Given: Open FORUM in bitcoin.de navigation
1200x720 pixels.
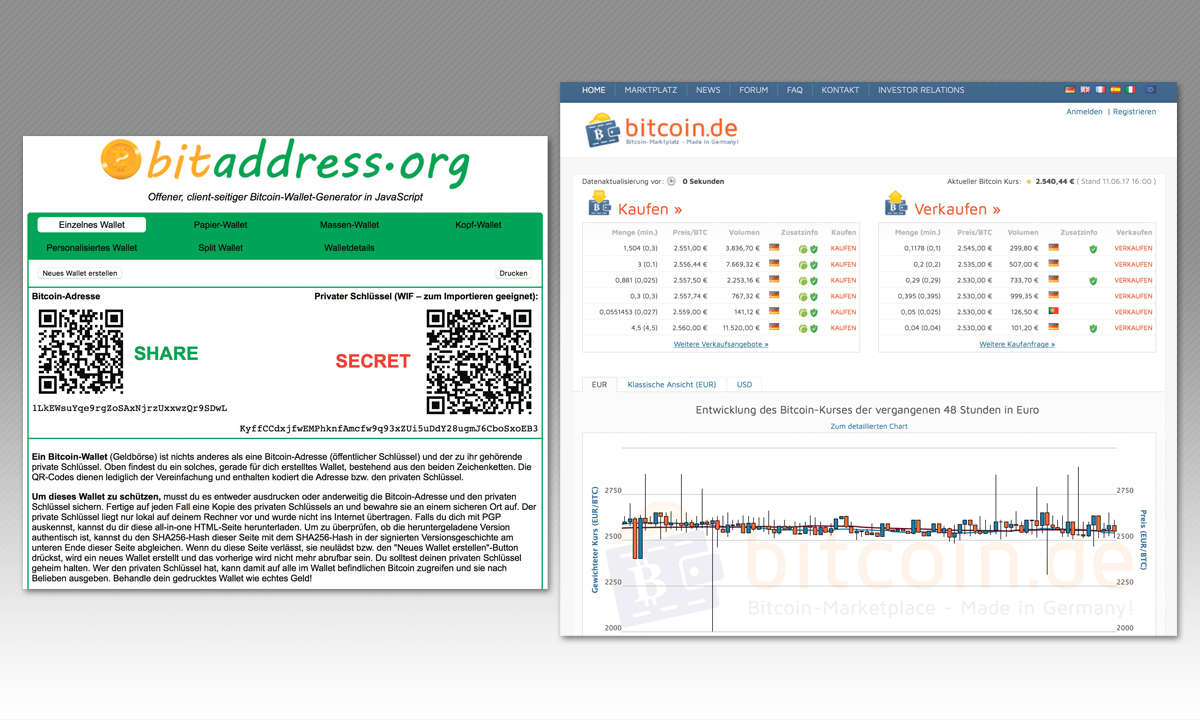Looking at the screenshot, I should (x=754, y=90).
